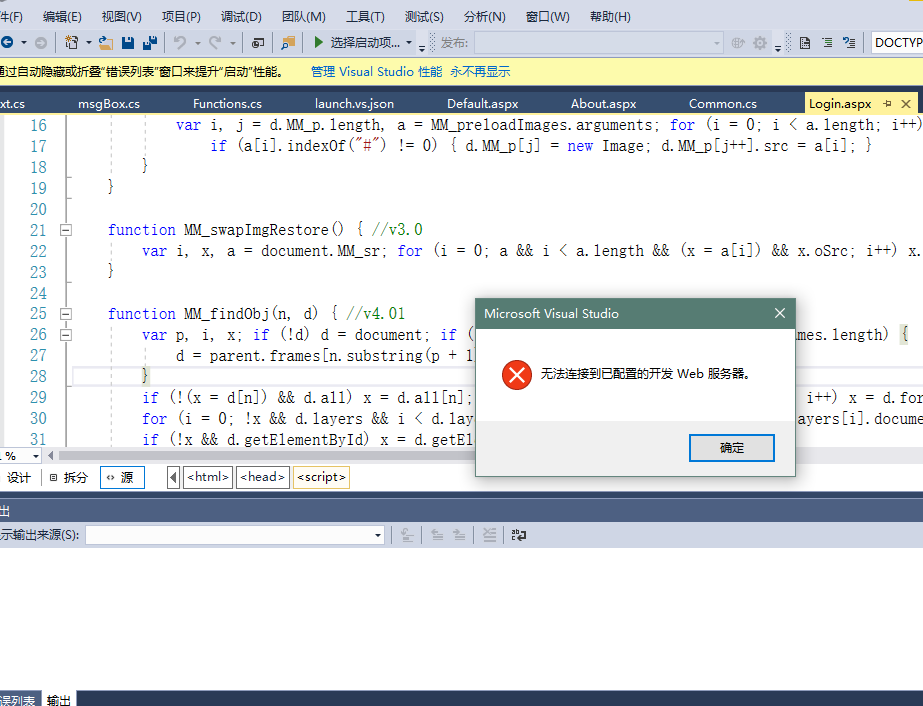Select the <head> tag breadcrumb

click(x=263, y=477)
